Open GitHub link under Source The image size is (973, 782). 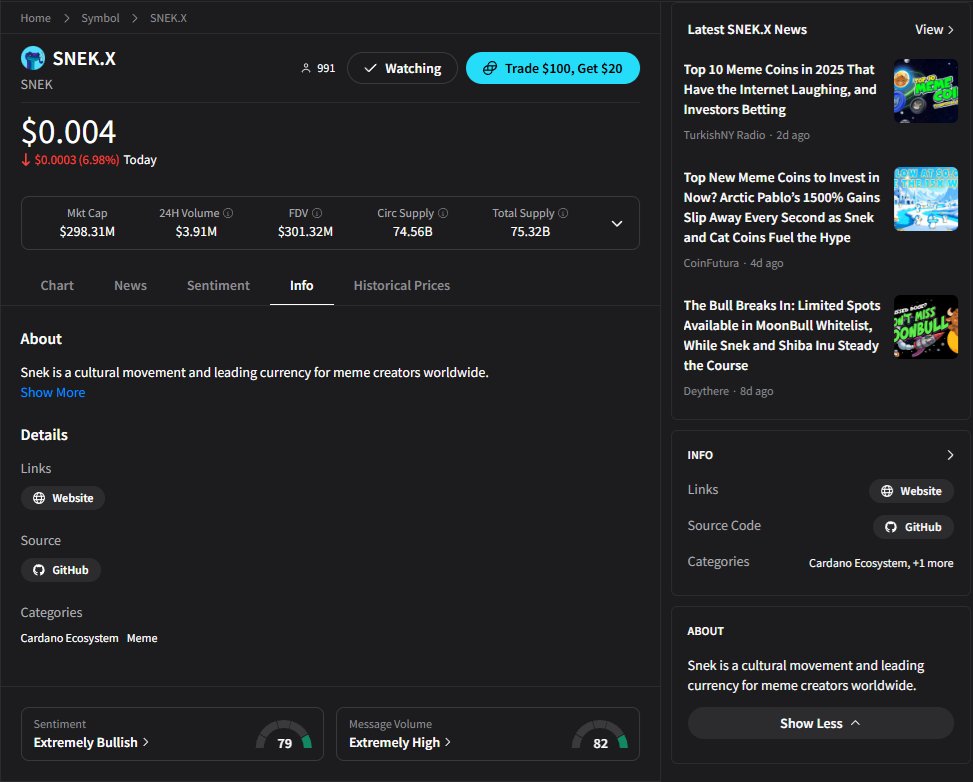61,570
